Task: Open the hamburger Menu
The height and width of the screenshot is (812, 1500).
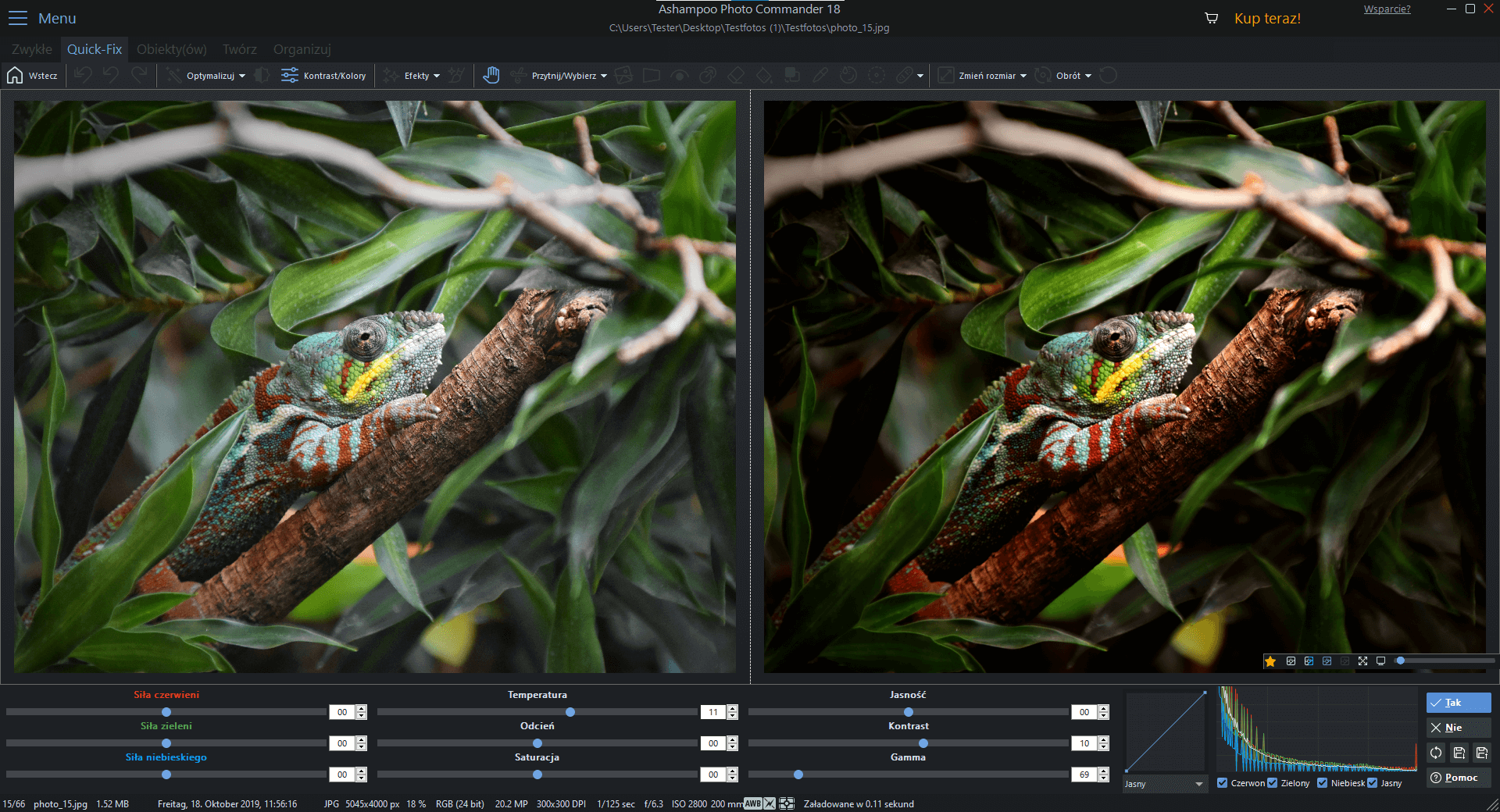Action: (x=18, y=18)
